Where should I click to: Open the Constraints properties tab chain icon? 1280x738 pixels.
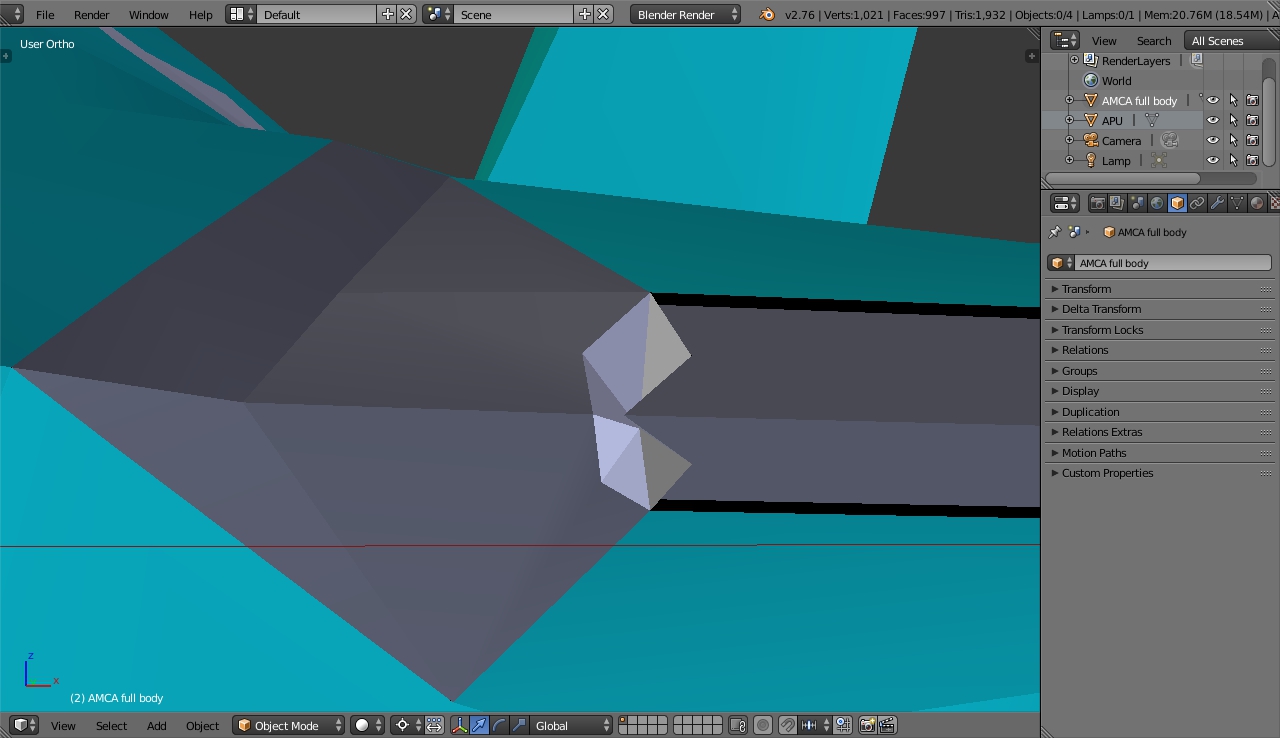(1197, 203)
